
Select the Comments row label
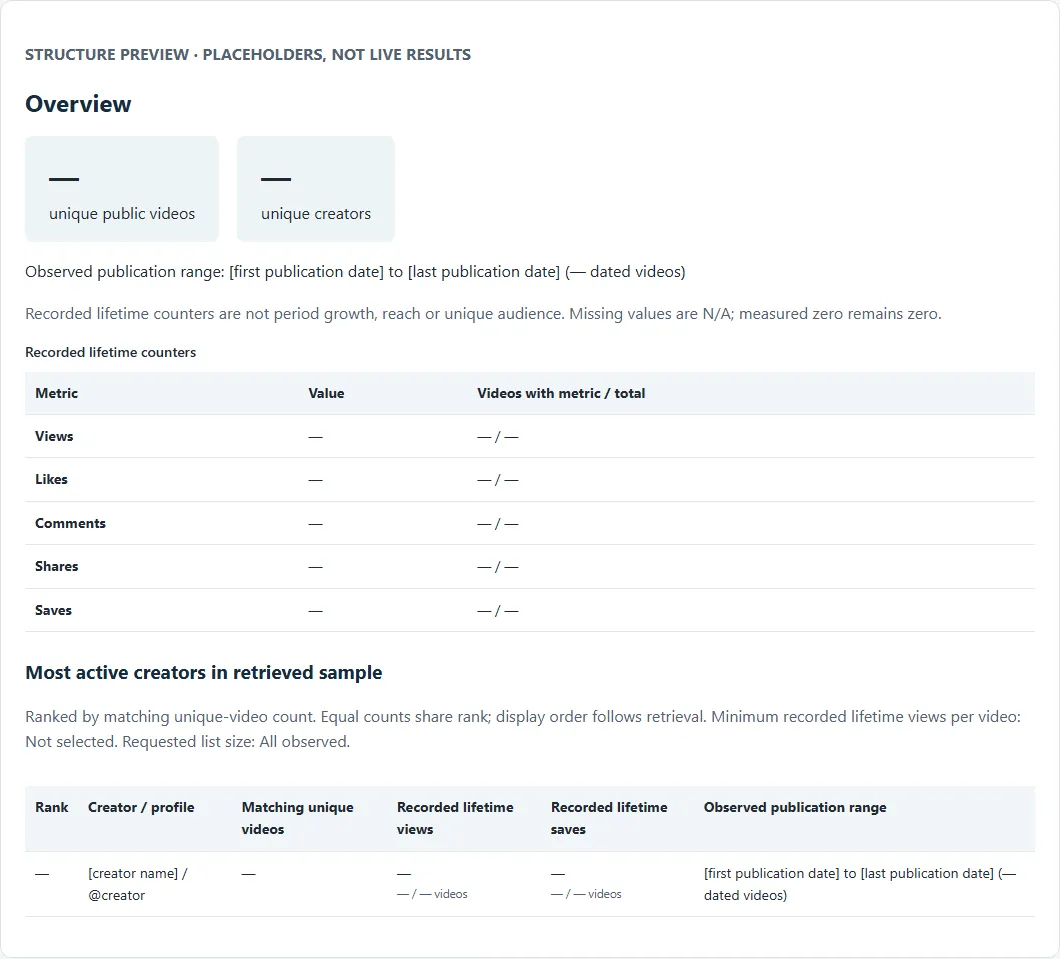coord(70,524)
